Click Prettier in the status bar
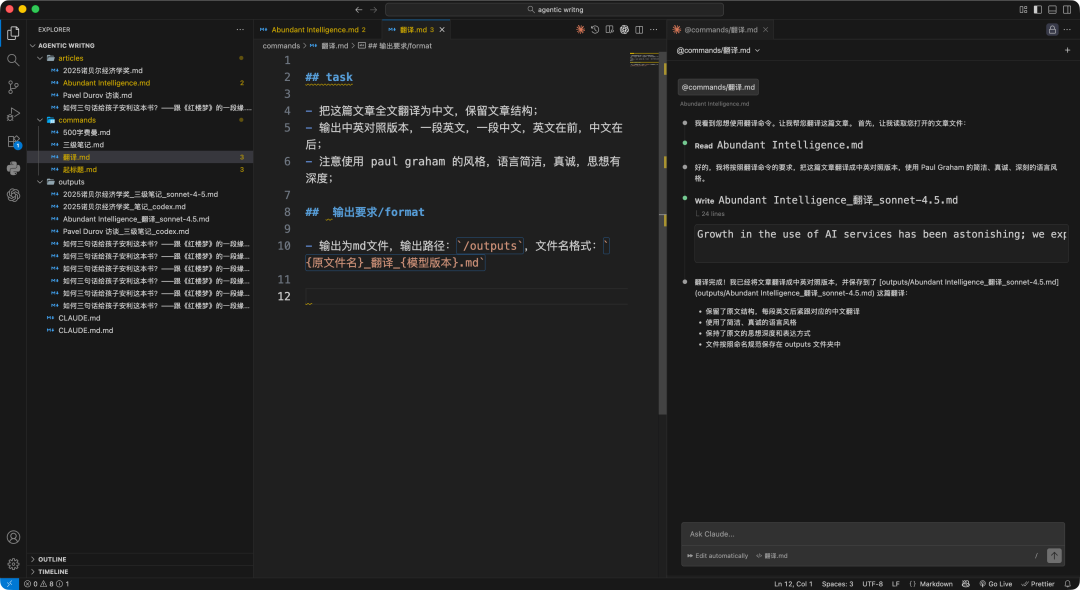The width and height of the screenshot is (1080, 590). [x=1038, y=584]
